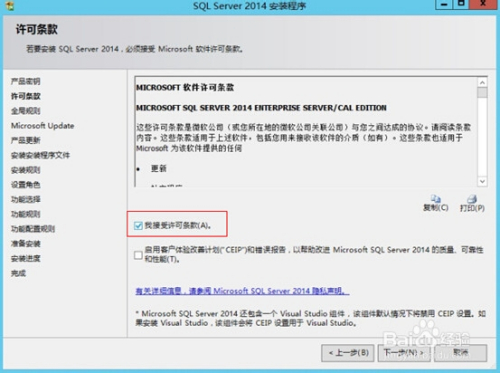Image resolution: width=500 pixels, height=373 pixels.
Task: Click the Print (打印) icon
Action: tap(472, 199)
